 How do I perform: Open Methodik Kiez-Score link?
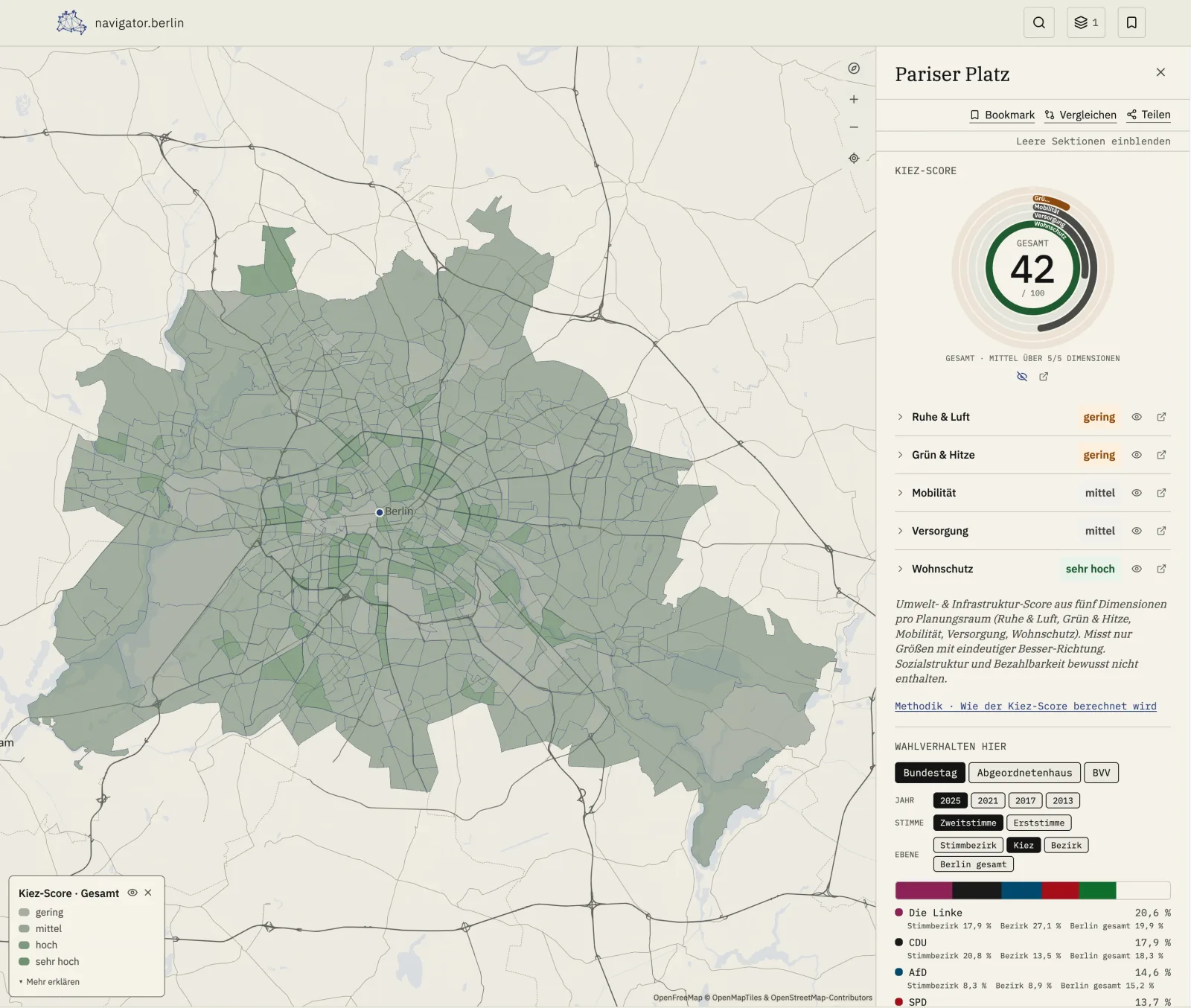pyautogui.click(x=1026, y=706)
